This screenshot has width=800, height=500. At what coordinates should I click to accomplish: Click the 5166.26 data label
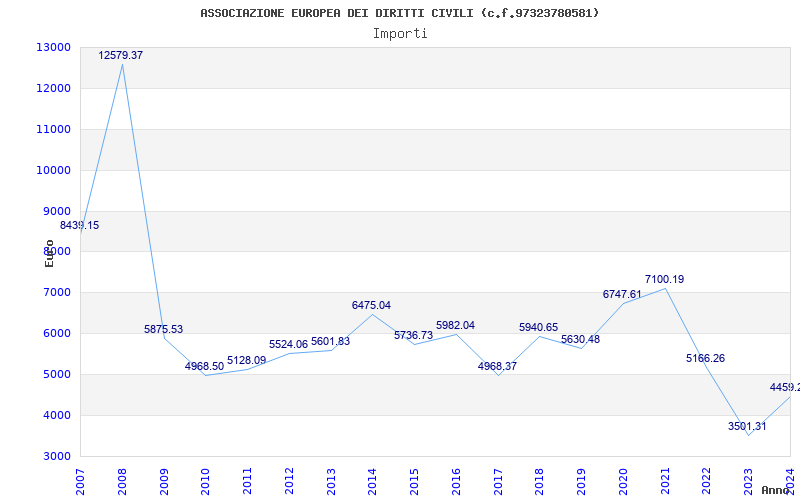tap(706, 359)
